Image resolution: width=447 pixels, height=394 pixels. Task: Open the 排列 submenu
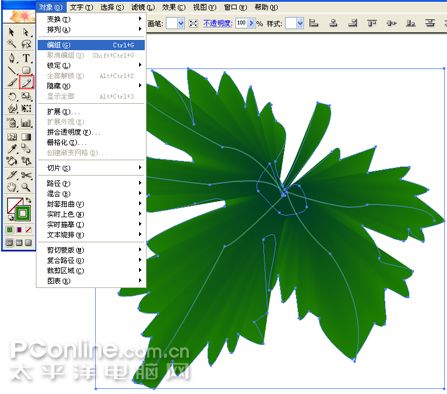(x=91, y=30)
